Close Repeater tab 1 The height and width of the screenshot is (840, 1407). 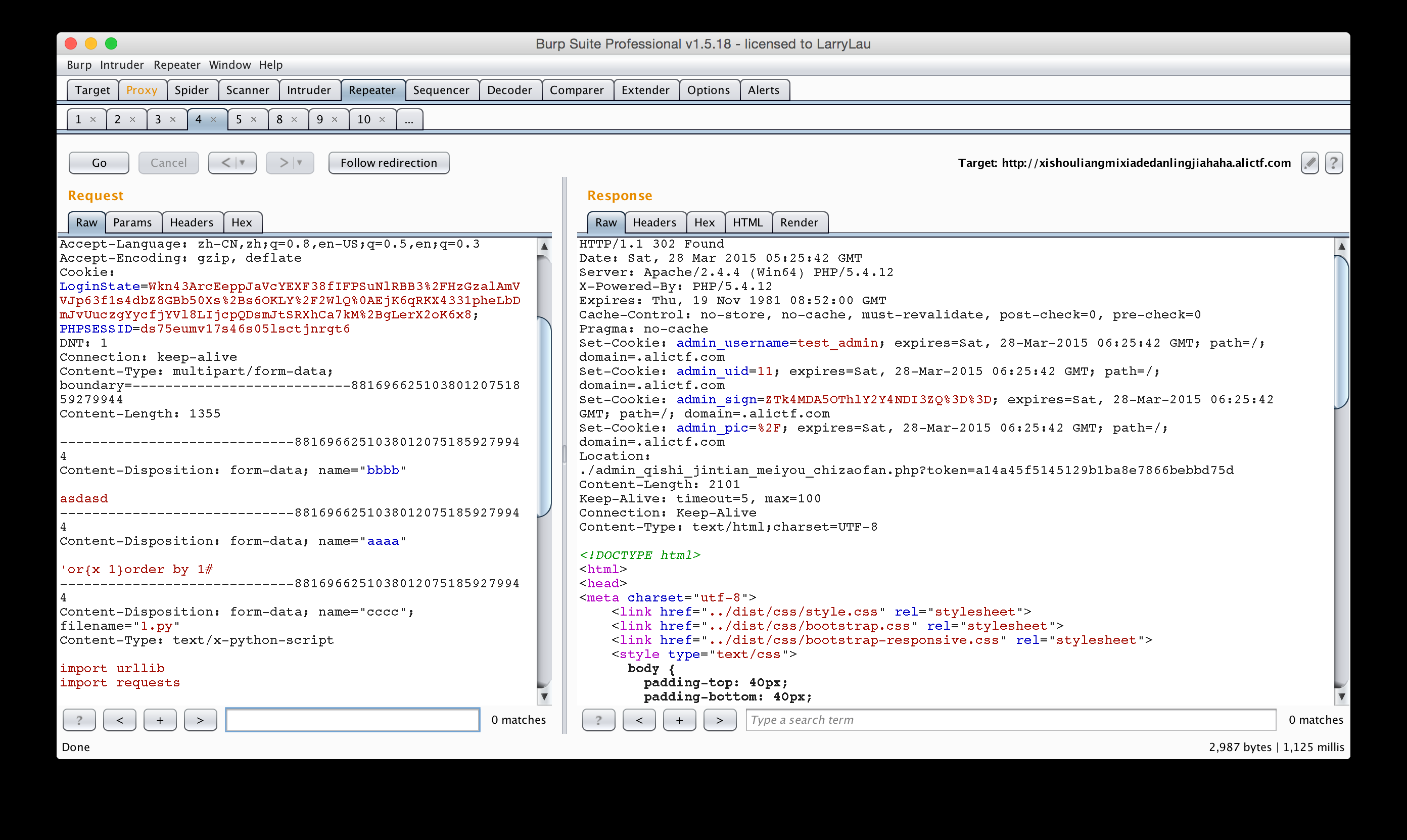point(93,119)
